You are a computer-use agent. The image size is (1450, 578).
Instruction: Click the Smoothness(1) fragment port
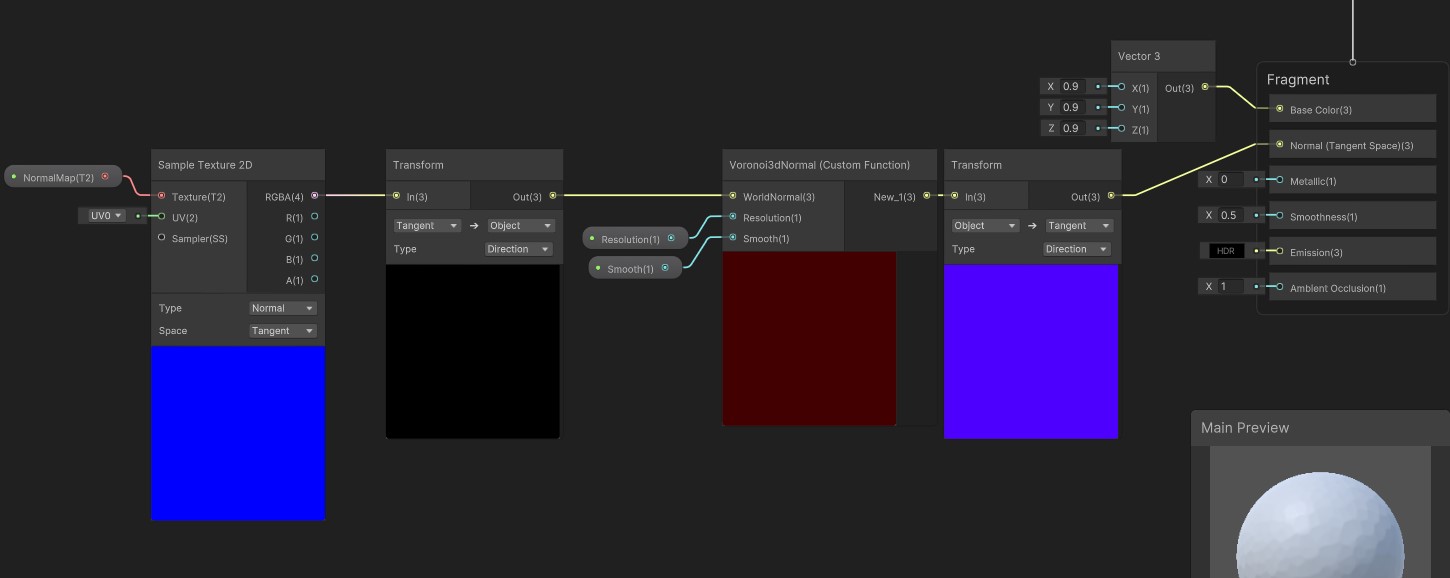[x=1279, y=216]
